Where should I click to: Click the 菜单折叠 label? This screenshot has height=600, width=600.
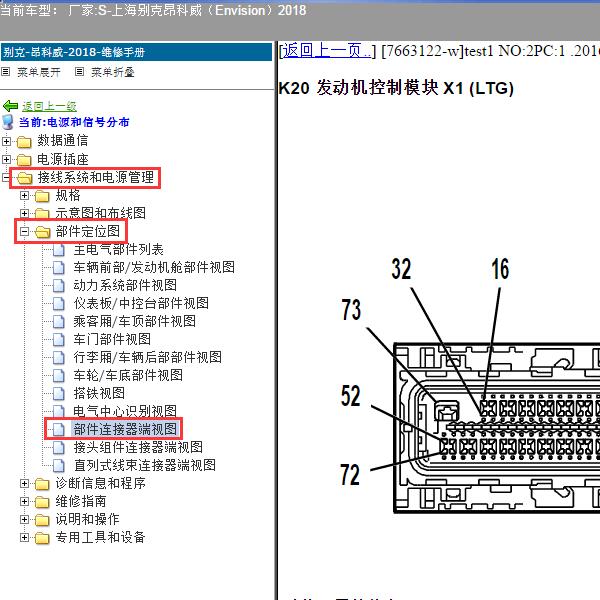click(x=112, y=72)
